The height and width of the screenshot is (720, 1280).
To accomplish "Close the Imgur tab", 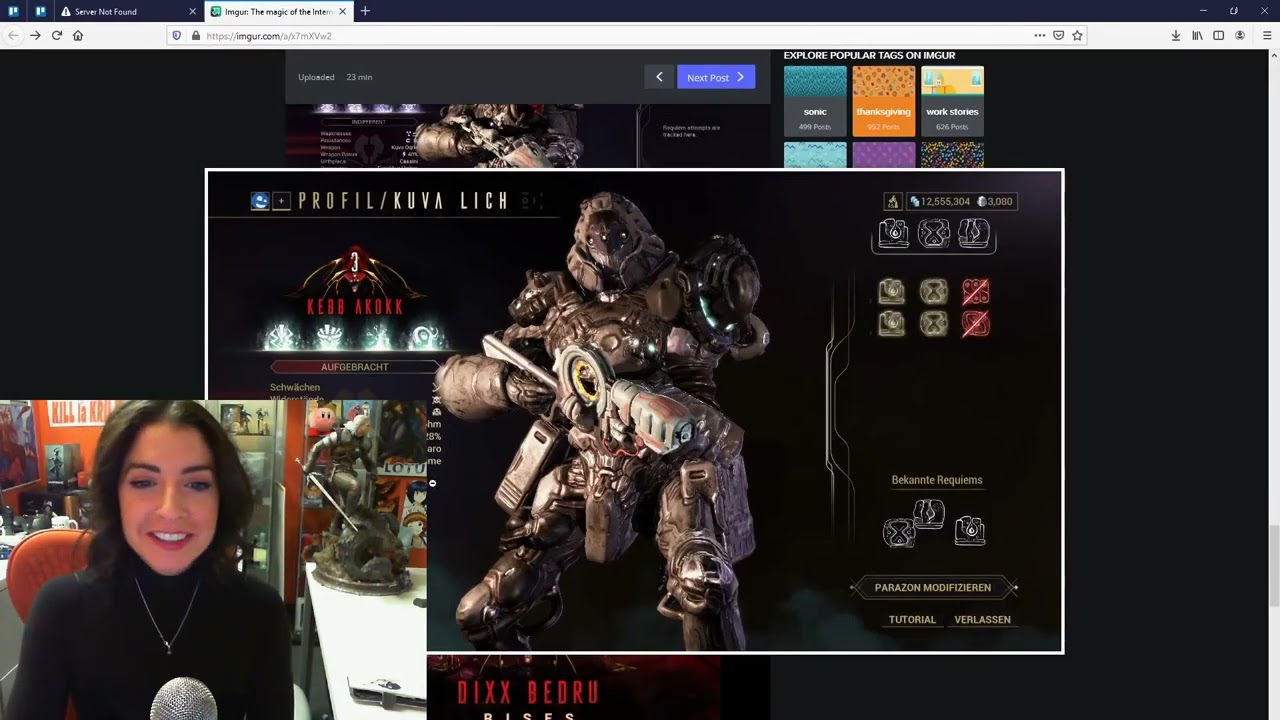I will point(342,11).
